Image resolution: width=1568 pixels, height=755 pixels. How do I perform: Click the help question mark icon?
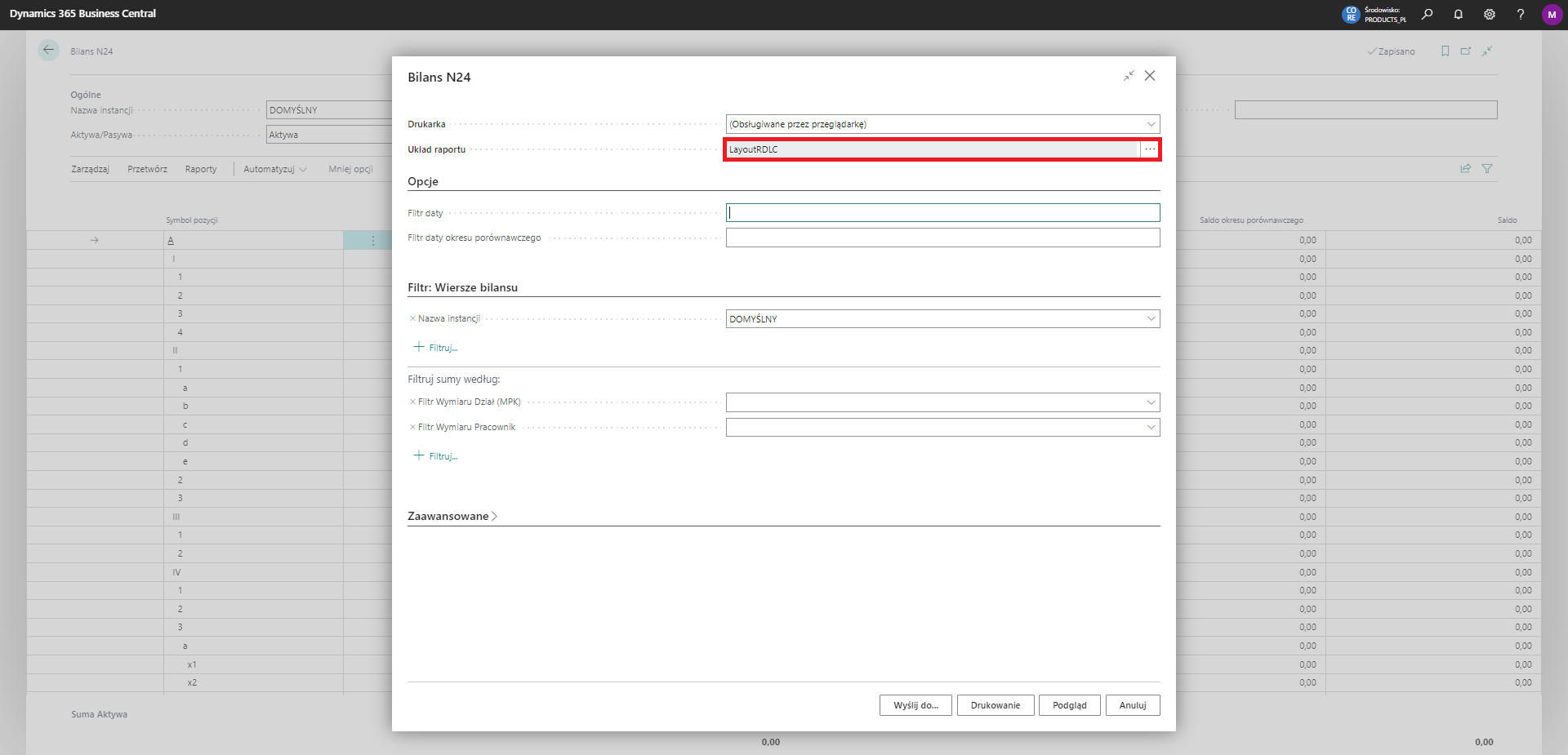1520,14
